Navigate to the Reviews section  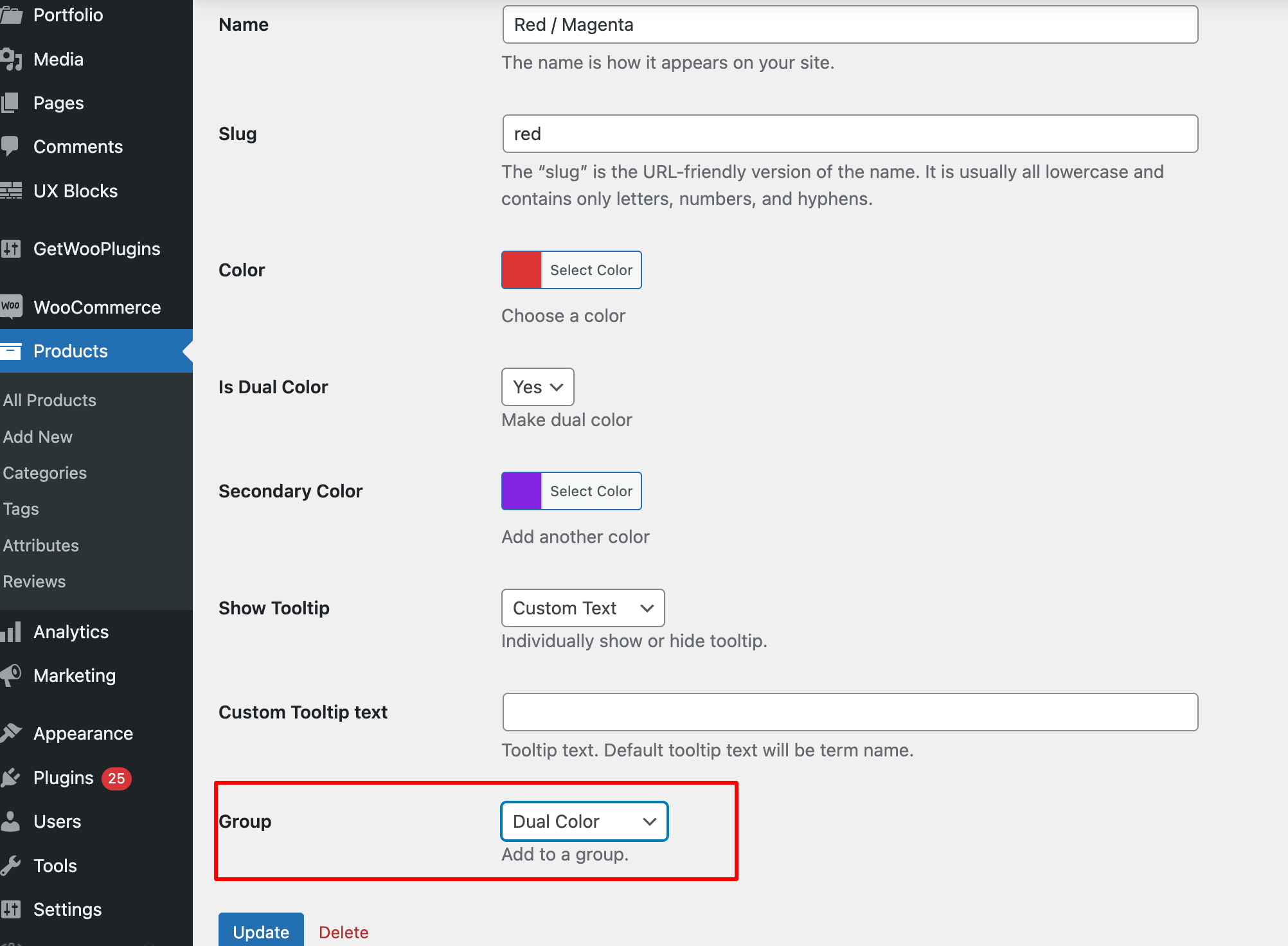coord(34,581)
